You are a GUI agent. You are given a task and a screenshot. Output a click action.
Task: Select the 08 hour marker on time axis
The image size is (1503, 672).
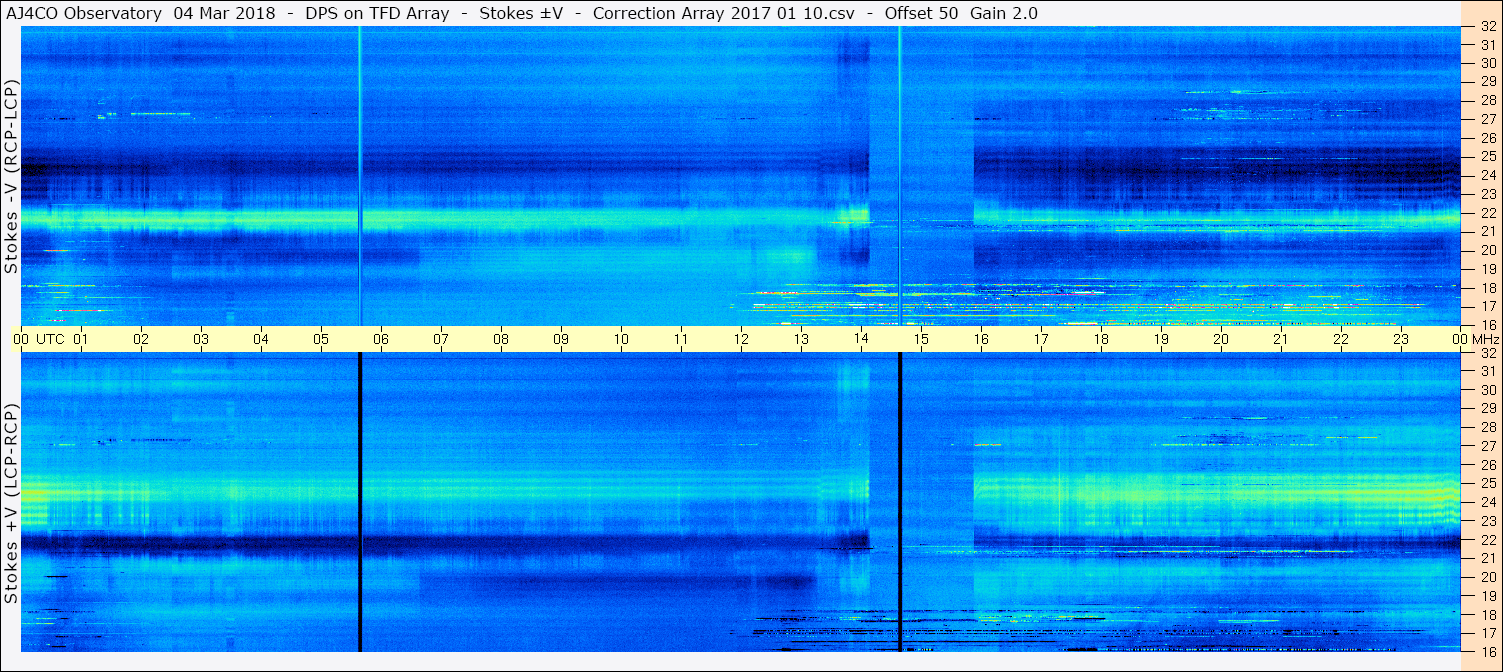click(x=501, y=339)
